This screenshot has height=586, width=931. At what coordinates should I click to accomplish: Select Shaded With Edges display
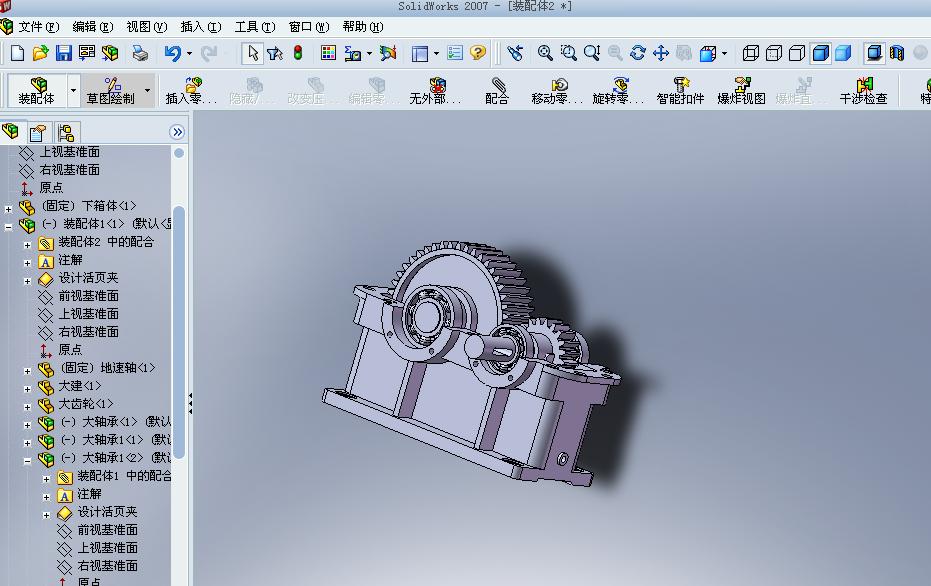(820, 53)
